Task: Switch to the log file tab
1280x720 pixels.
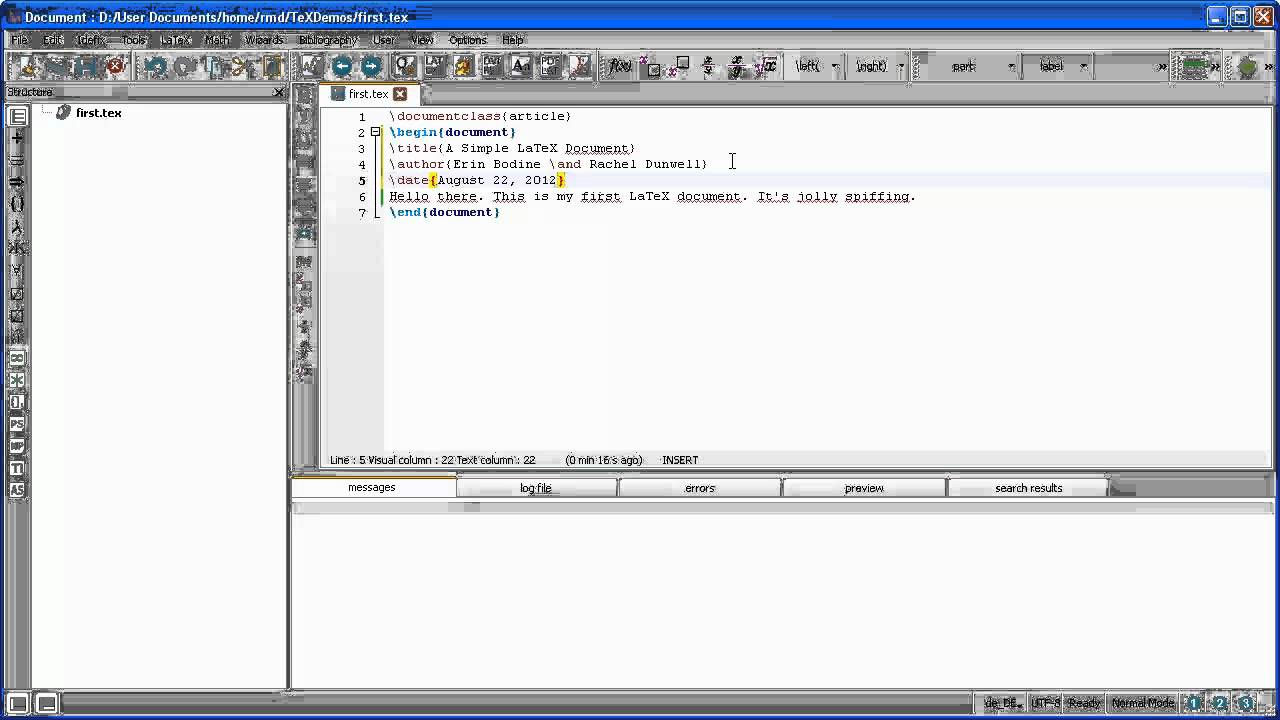Action: point(536,488)
